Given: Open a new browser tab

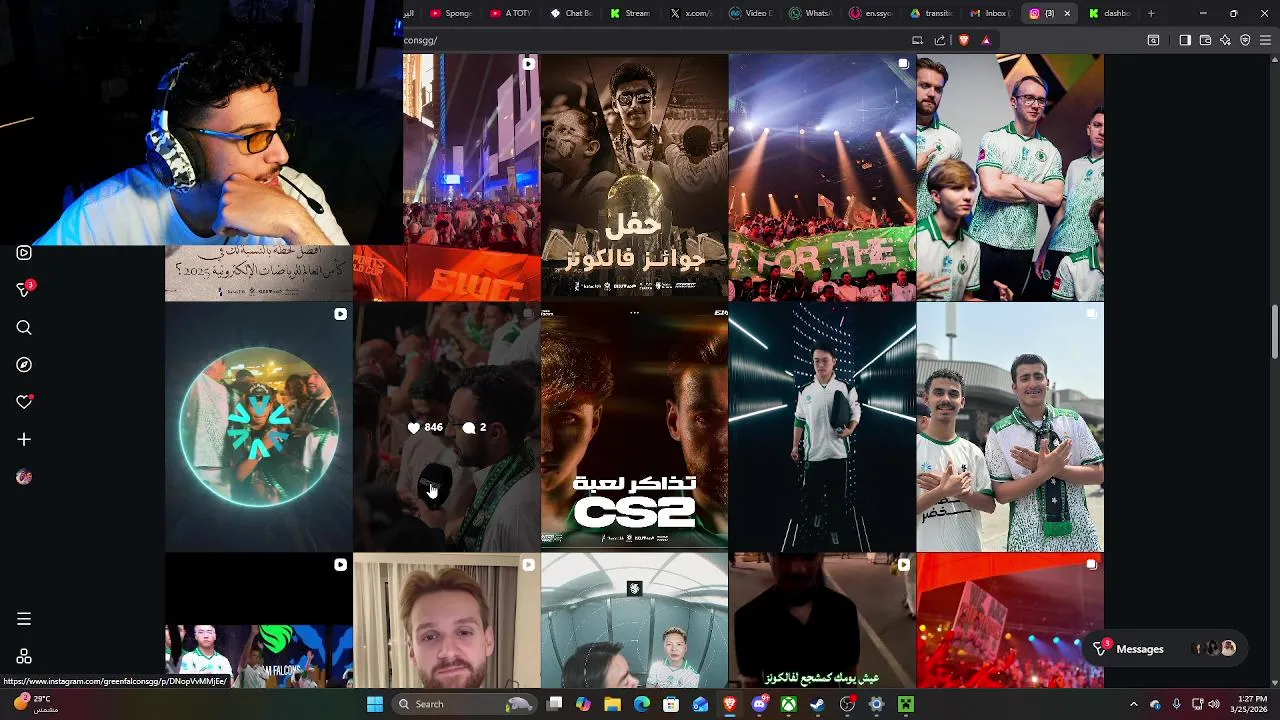Looking at the screenshot, I should point(1151,13).
